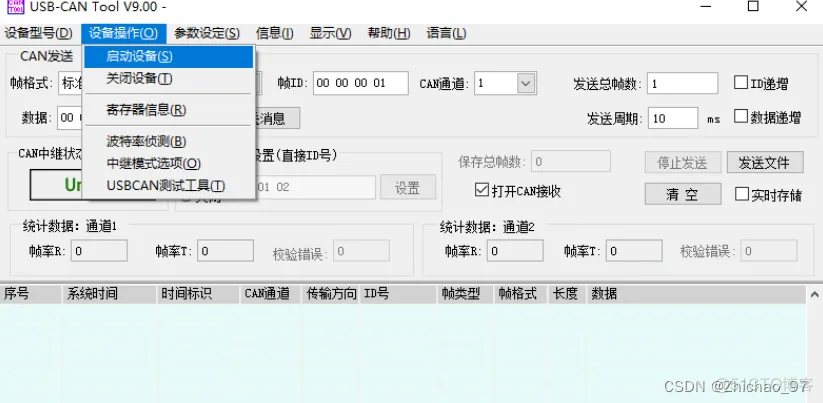Select 启动设备(S) from the menu
The width and height of the screenshot is (823, 403).
click(168, 57)
